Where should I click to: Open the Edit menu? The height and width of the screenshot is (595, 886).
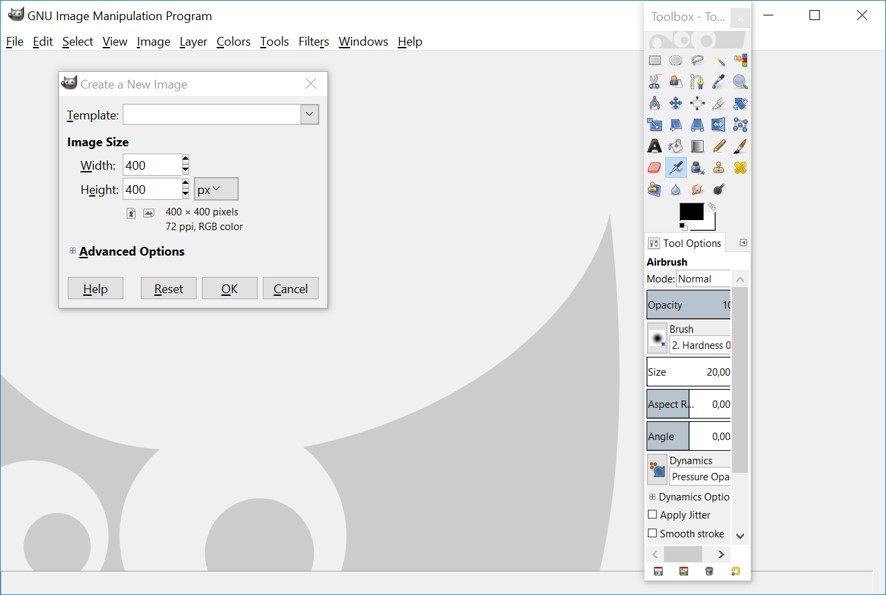[42, 41]
